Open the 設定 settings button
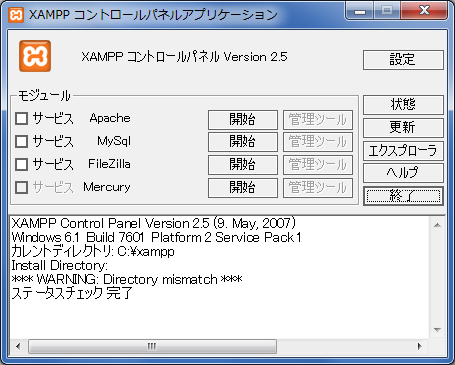 click(403, 60)
